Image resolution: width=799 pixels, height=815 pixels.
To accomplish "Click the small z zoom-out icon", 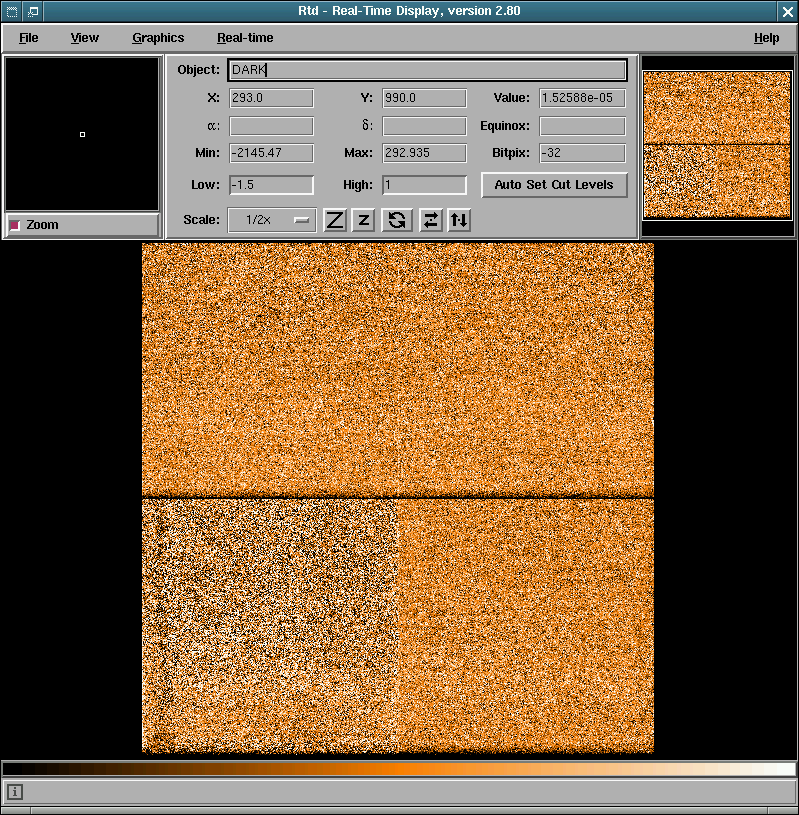I will [364, 220].
